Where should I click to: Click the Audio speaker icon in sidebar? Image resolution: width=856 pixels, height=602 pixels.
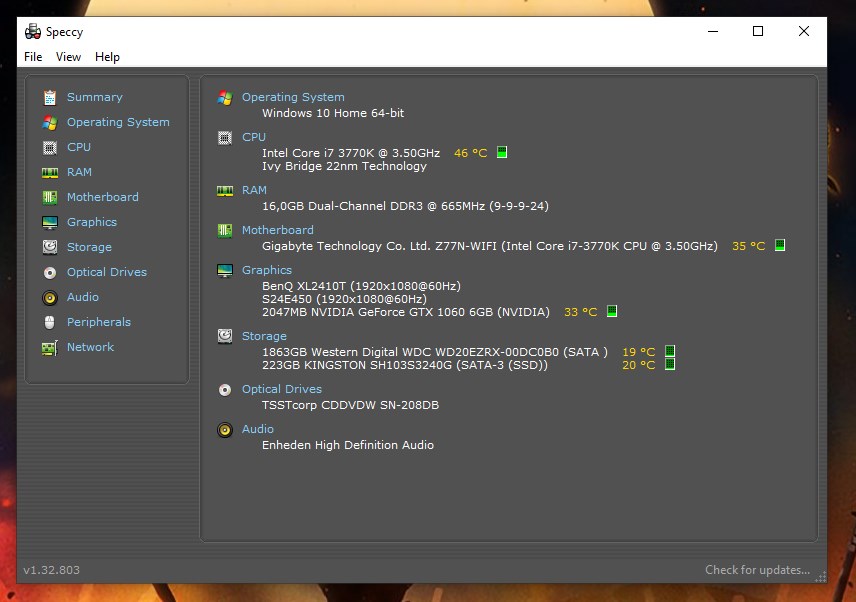50,297
